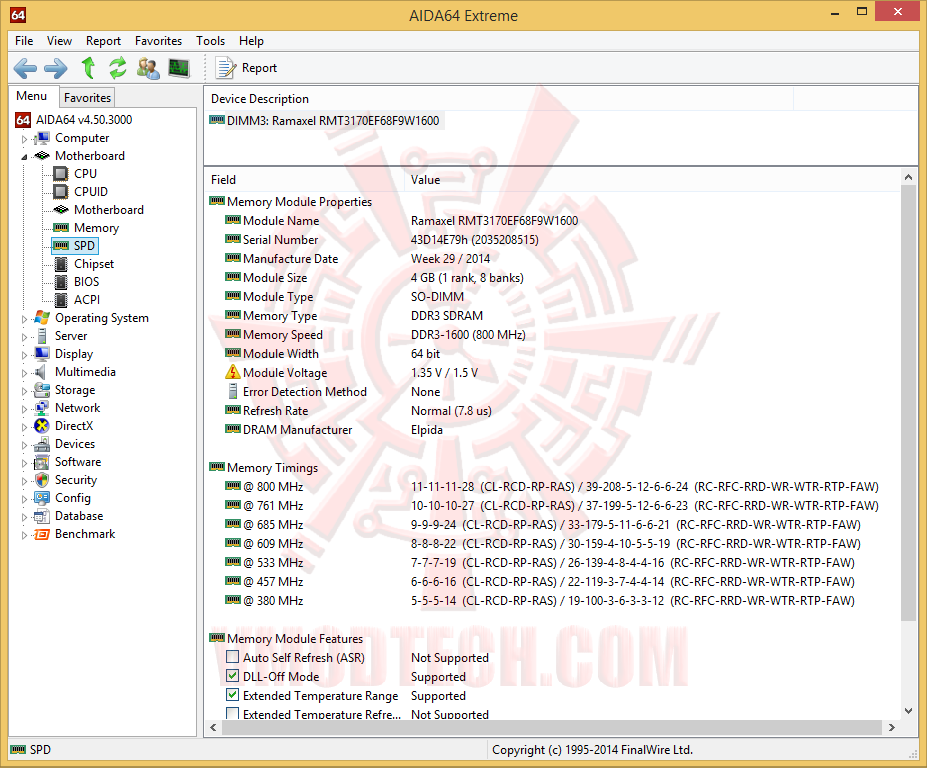Click the ACPI chip icon
The image size is (927, 768).
[x=61, y=300]
